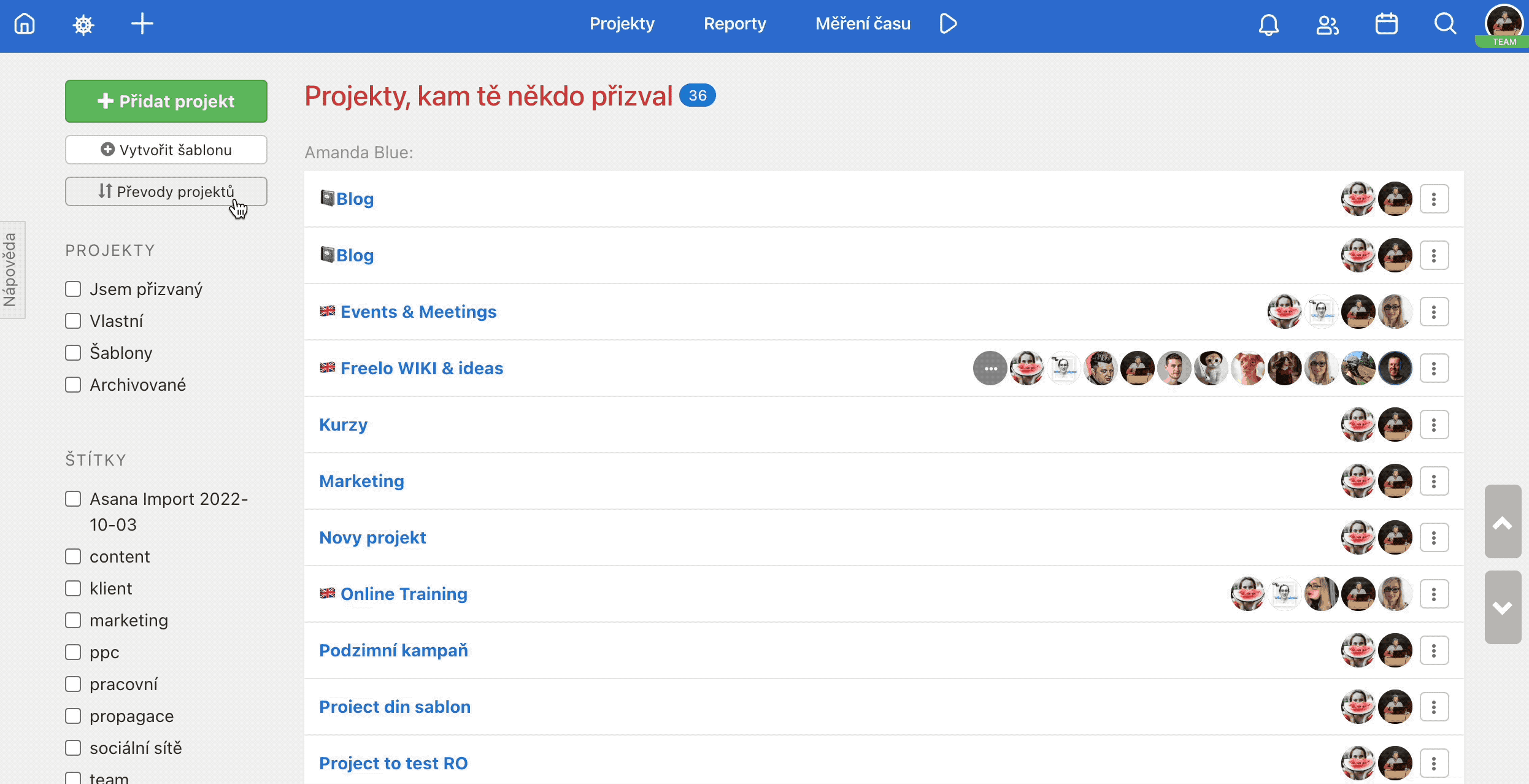Check the ppc label filter

pos(73,652)
